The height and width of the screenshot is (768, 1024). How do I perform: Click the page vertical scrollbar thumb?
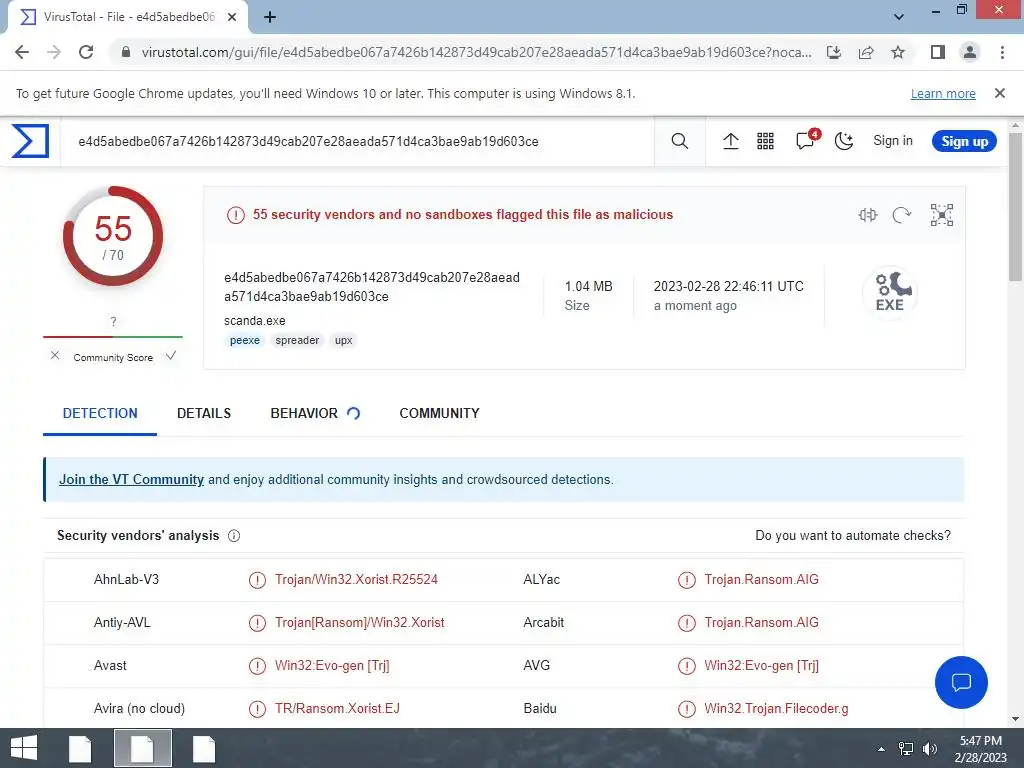1015,206
